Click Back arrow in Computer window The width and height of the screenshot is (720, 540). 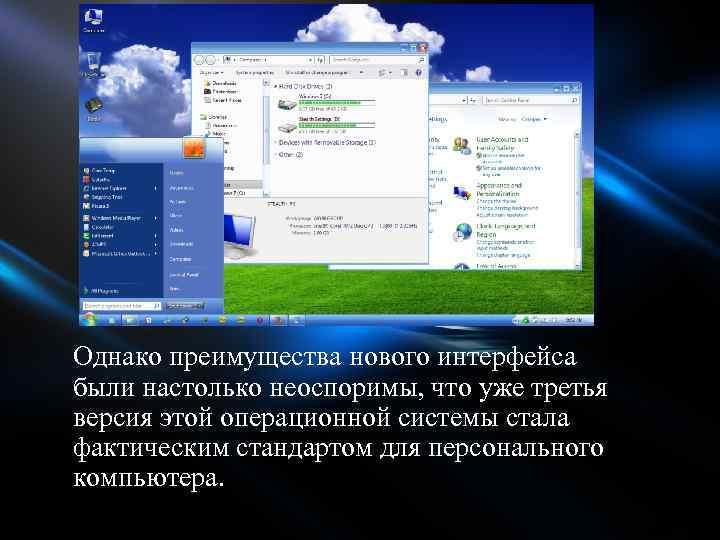click(x=199, y=60)
